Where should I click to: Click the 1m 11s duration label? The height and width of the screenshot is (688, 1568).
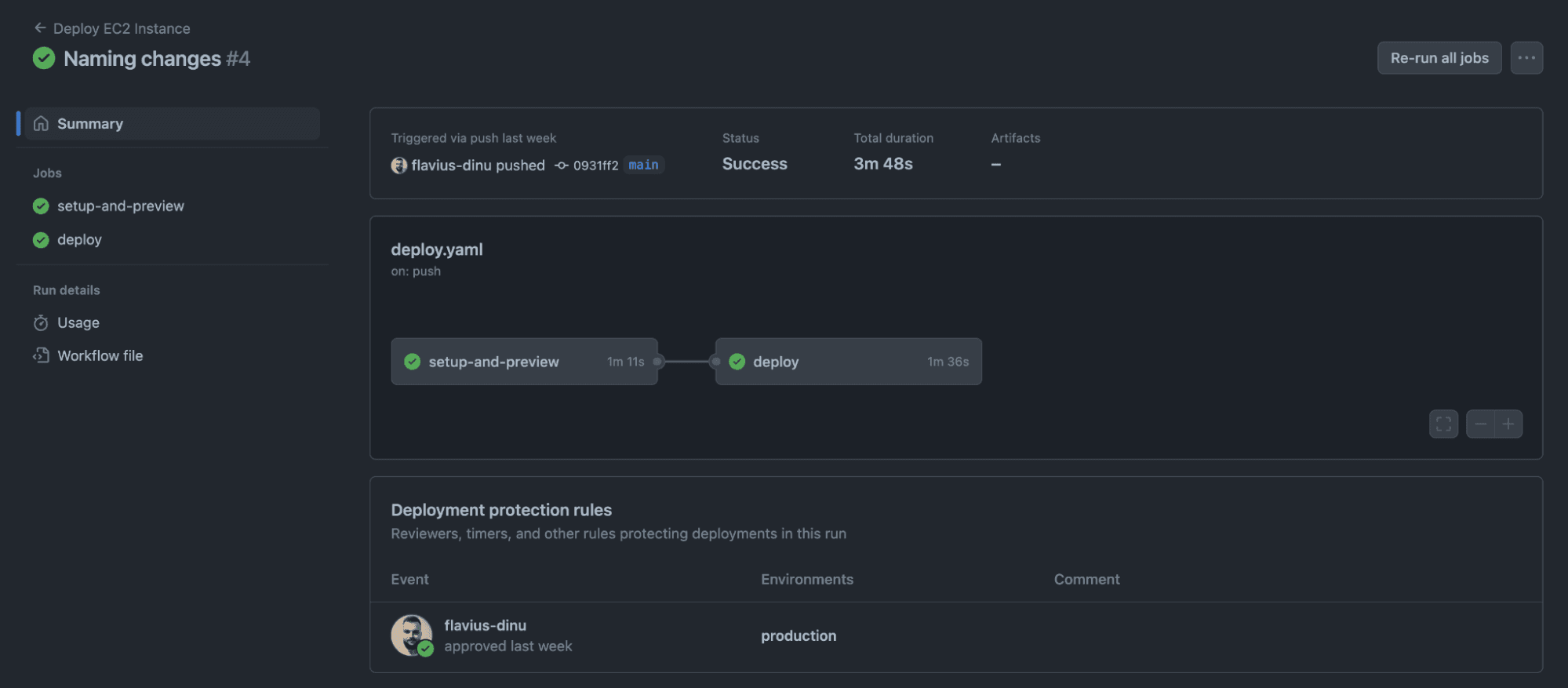(x=625, y=362)
